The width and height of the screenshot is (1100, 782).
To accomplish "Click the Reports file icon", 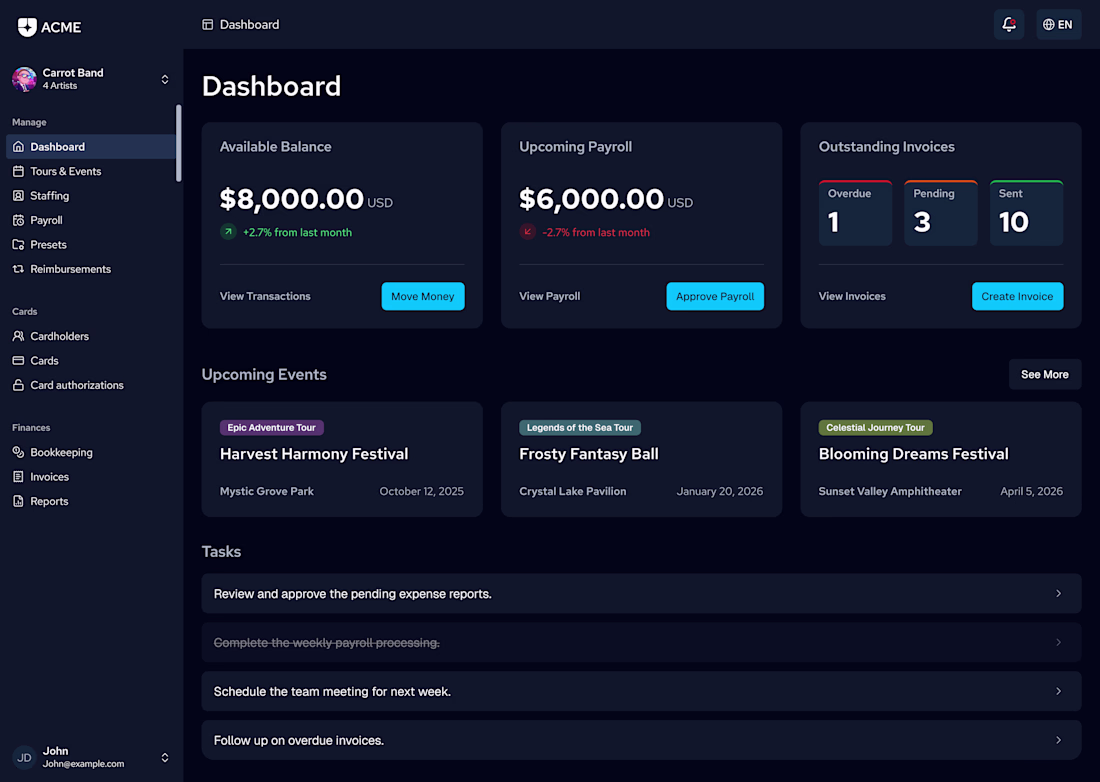I will (x=18, y=501).
